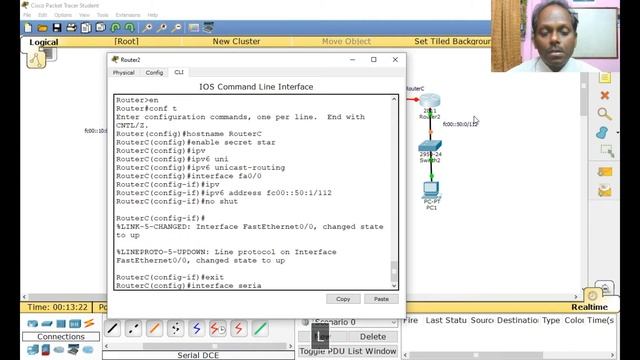Screen dimensions: 640x360
Task: Click the New Cluster button
Action: pos(236,41)
